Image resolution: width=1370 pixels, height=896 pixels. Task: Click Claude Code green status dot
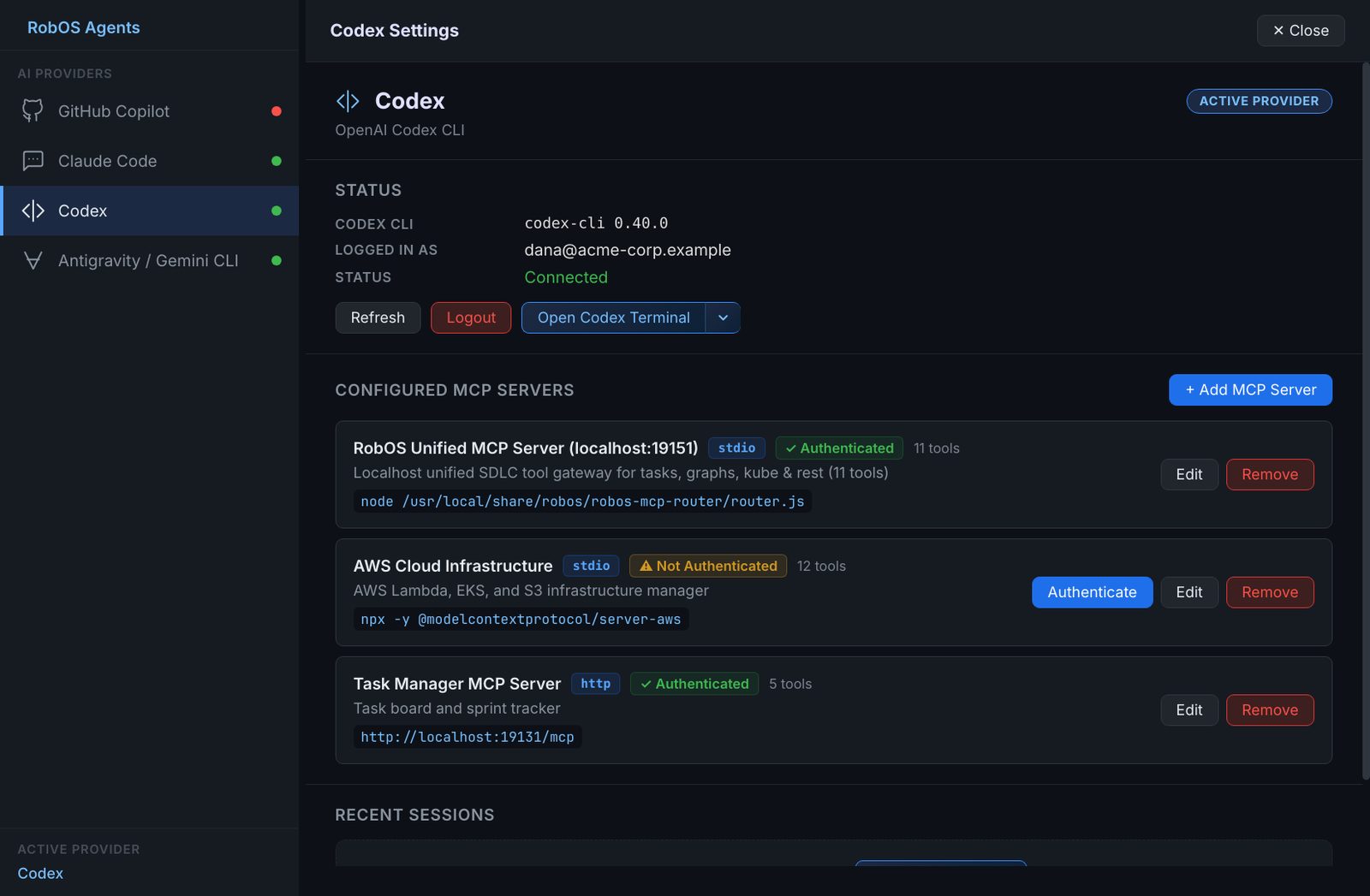[277, 161]
